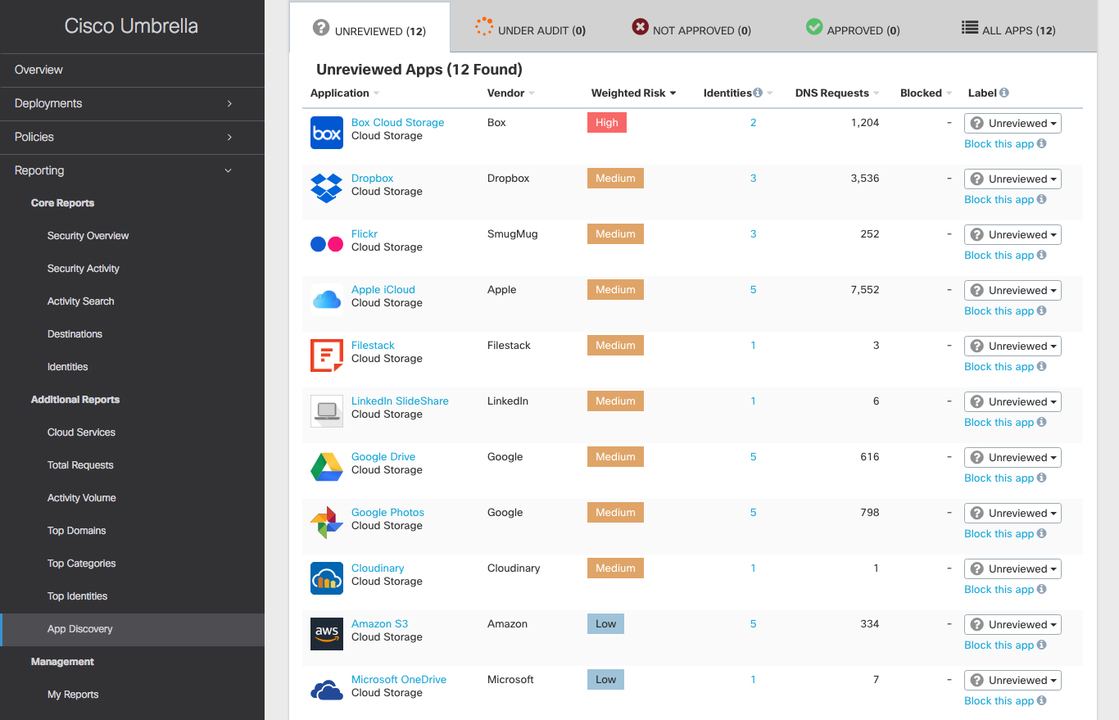Open the Unreviewed label dropdown for Flickr
The image size is (1119, 720).
pyautogui.click(x=1013, y=234)
